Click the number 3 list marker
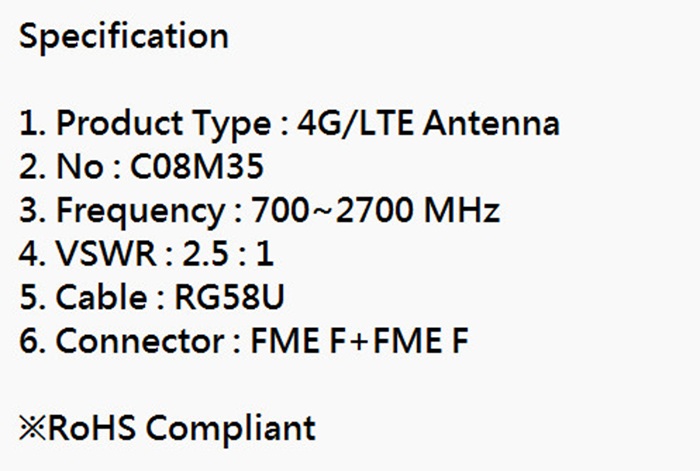This screenshot has width=700, height=471. [28, 211]
